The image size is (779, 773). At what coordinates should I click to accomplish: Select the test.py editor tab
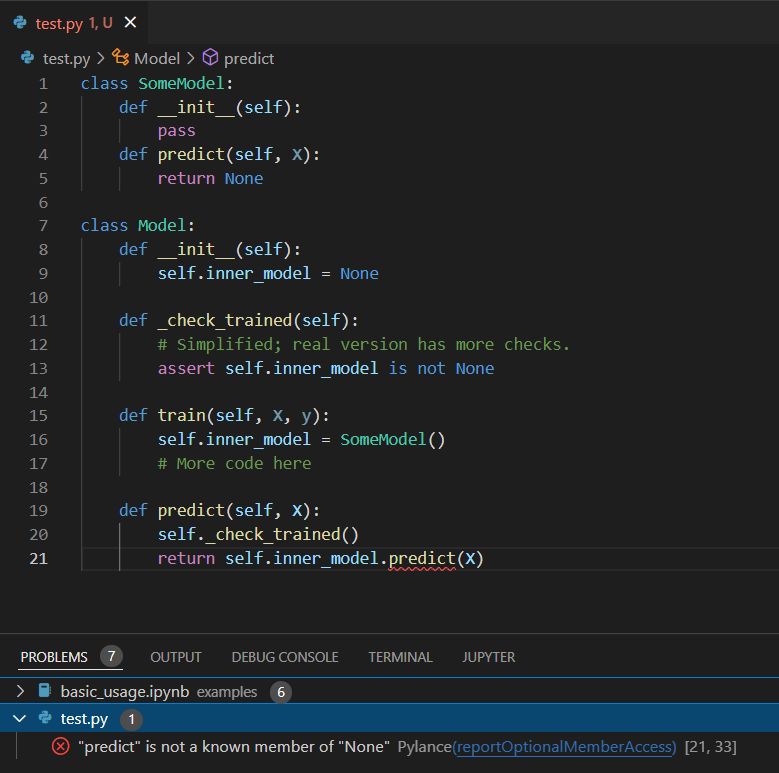click(74, 22)
